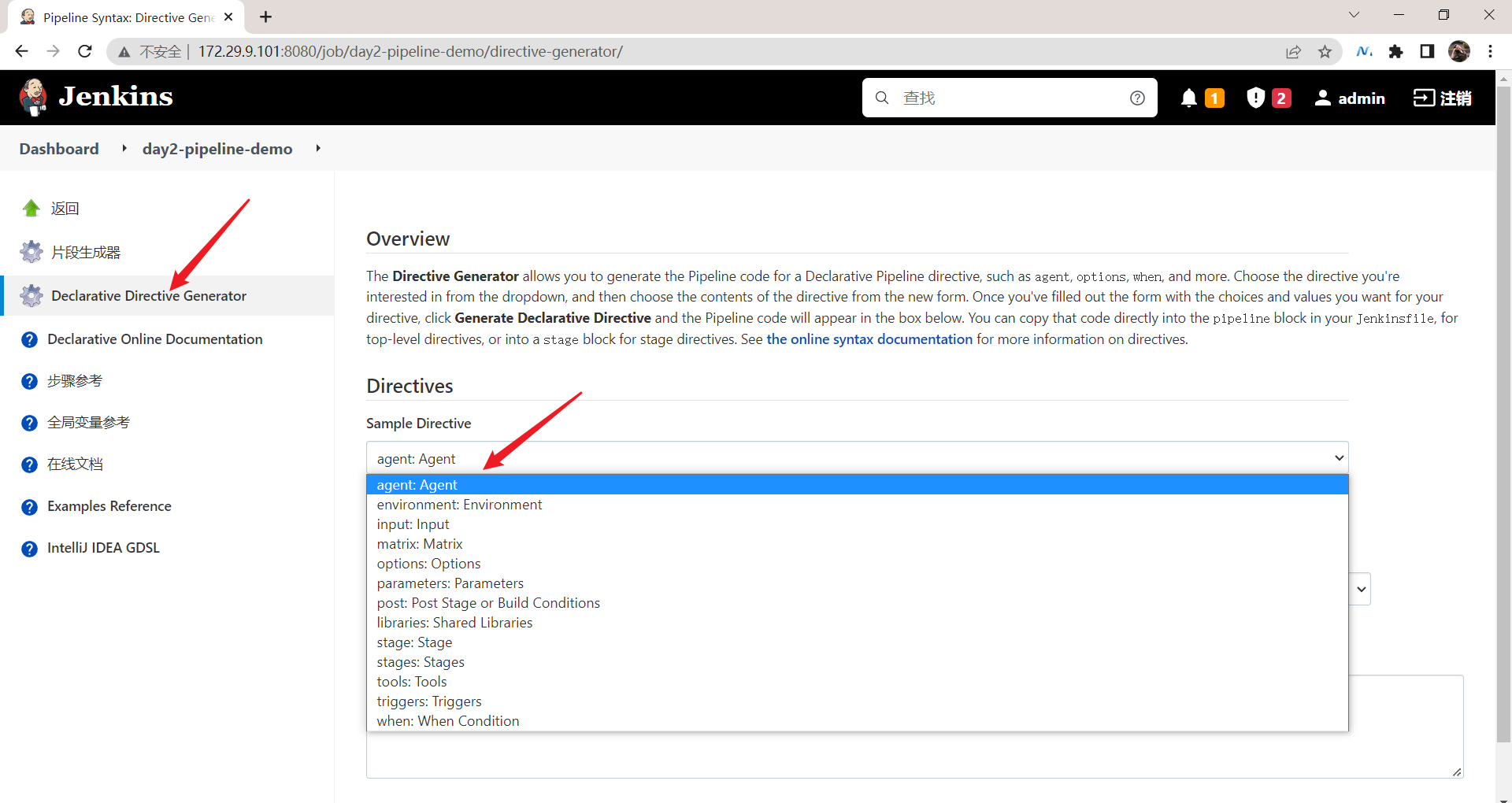Go to Dashboard breadcrumb

coord(59,149)
